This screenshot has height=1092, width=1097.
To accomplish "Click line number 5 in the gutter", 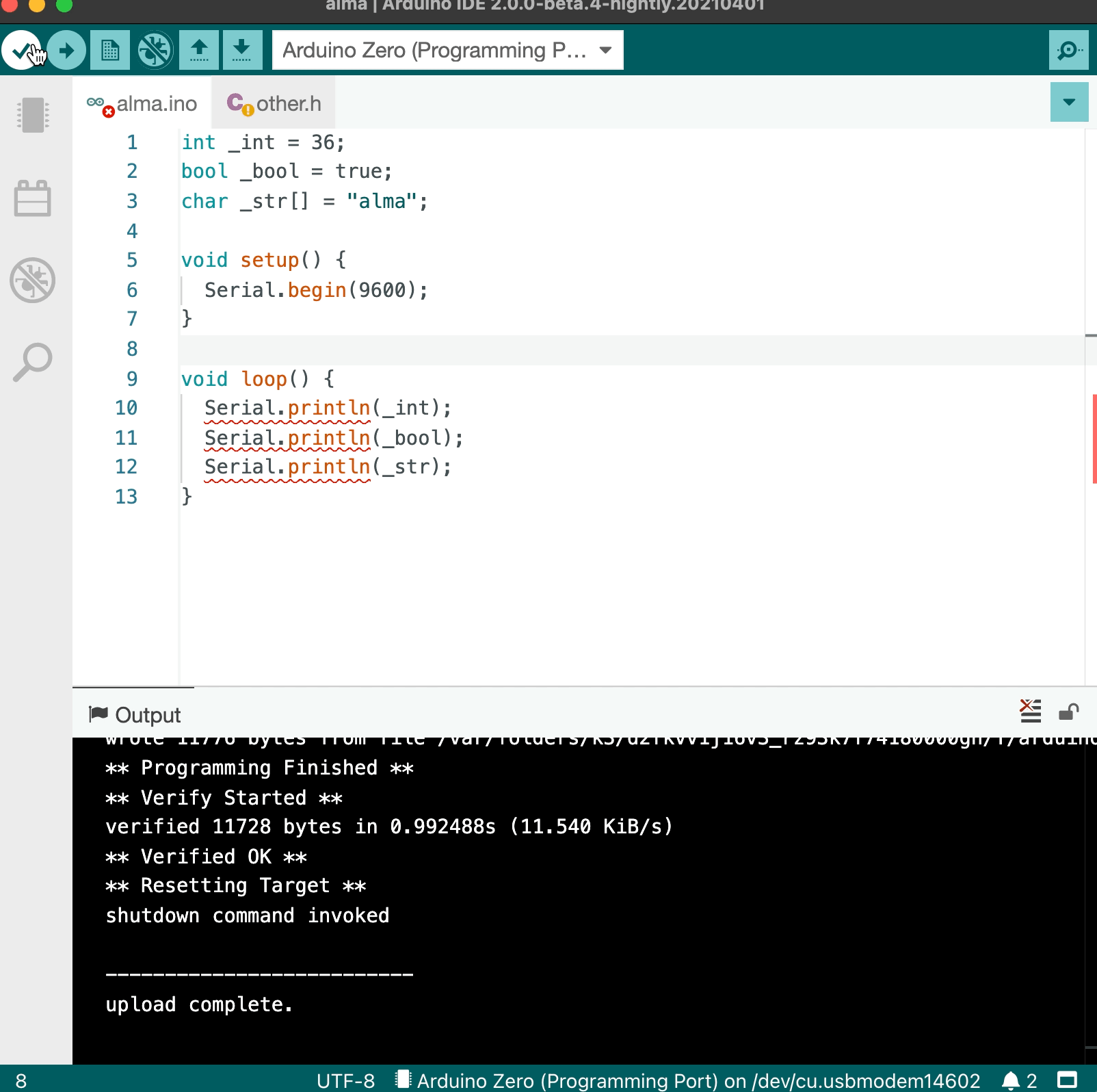I will 132,260.
